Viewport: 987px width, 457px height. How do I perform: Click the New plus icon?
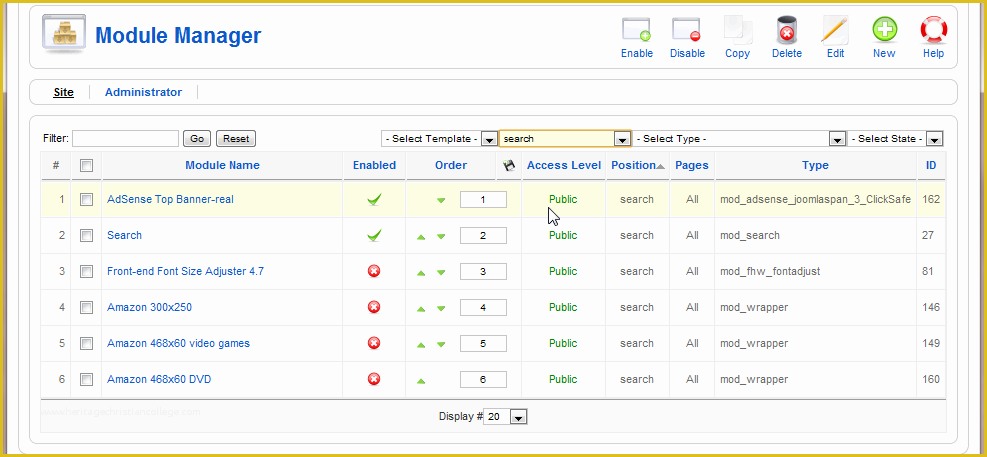click(x=884, y=30)
